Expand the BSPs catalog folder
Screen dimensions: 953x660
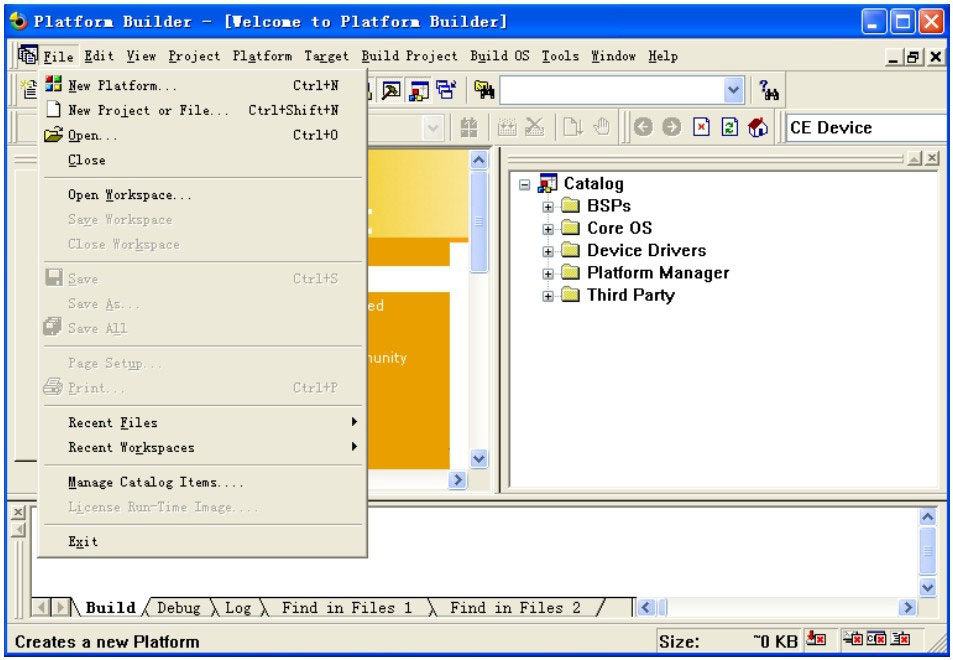pyautogui.click(x=548, y=207)
